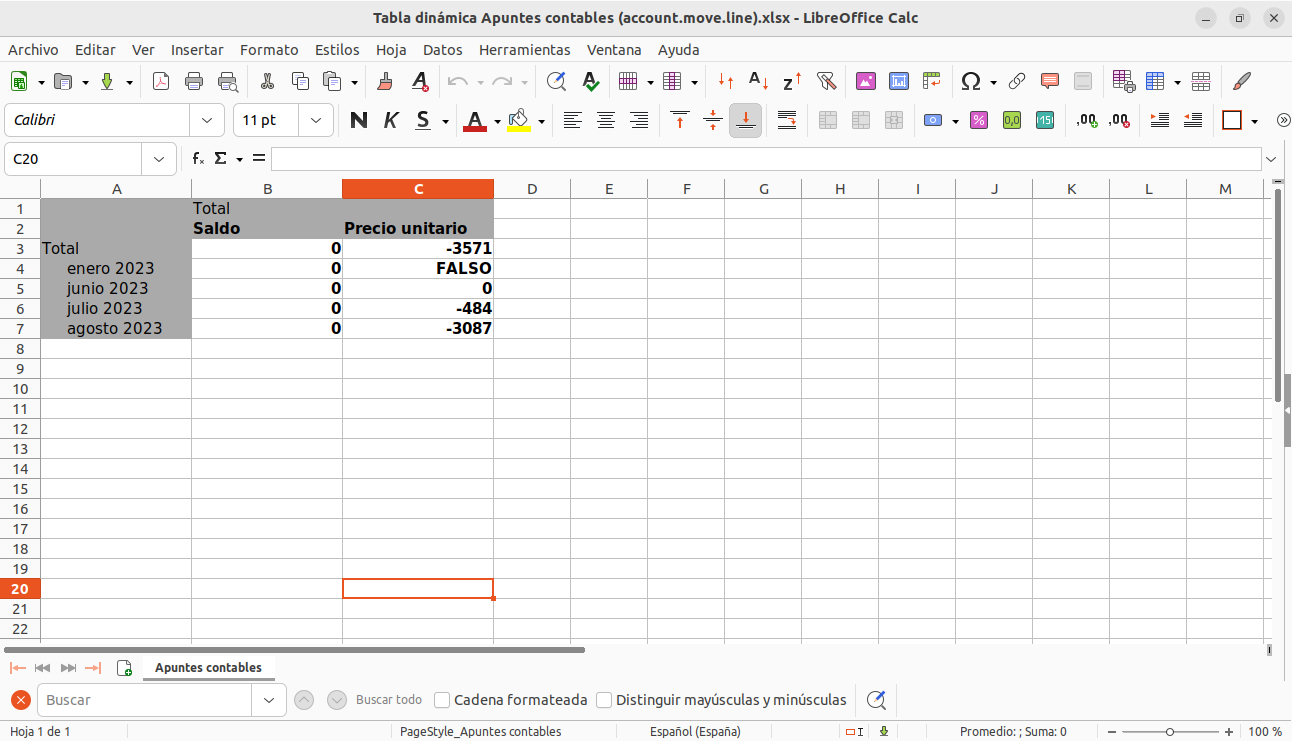
Task: Toggle italic formatting K
Action: 391,120
